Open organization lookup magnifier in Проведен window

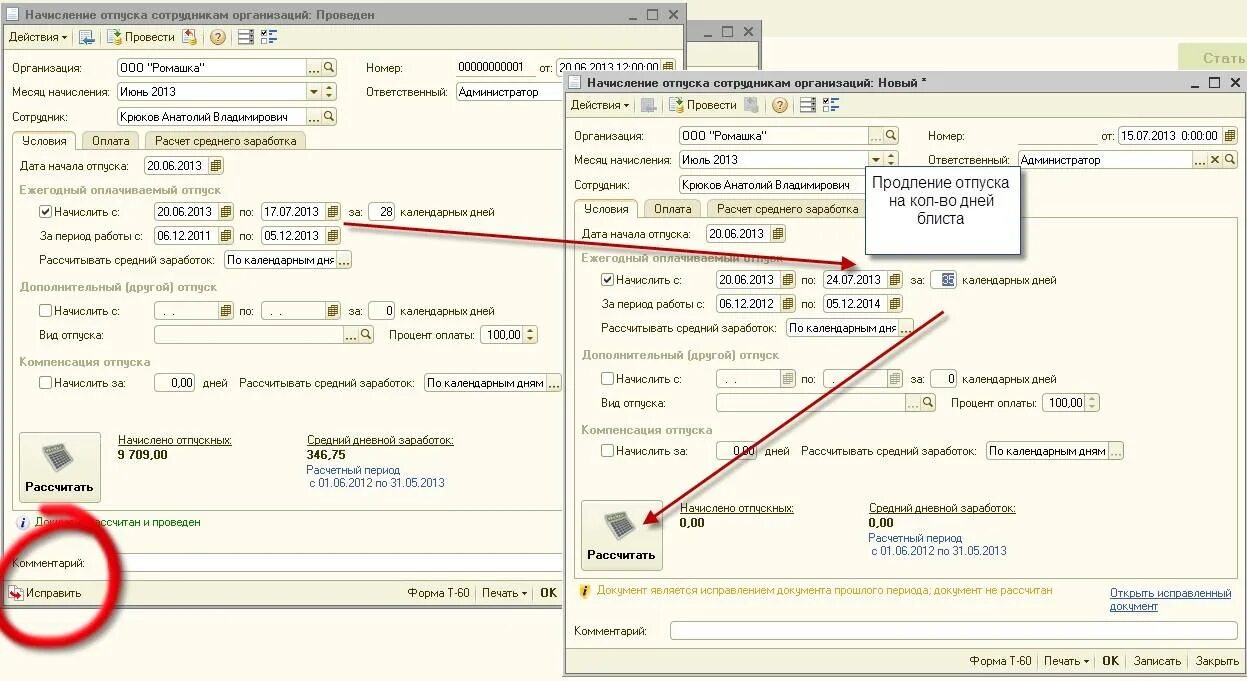click(329, 68)
